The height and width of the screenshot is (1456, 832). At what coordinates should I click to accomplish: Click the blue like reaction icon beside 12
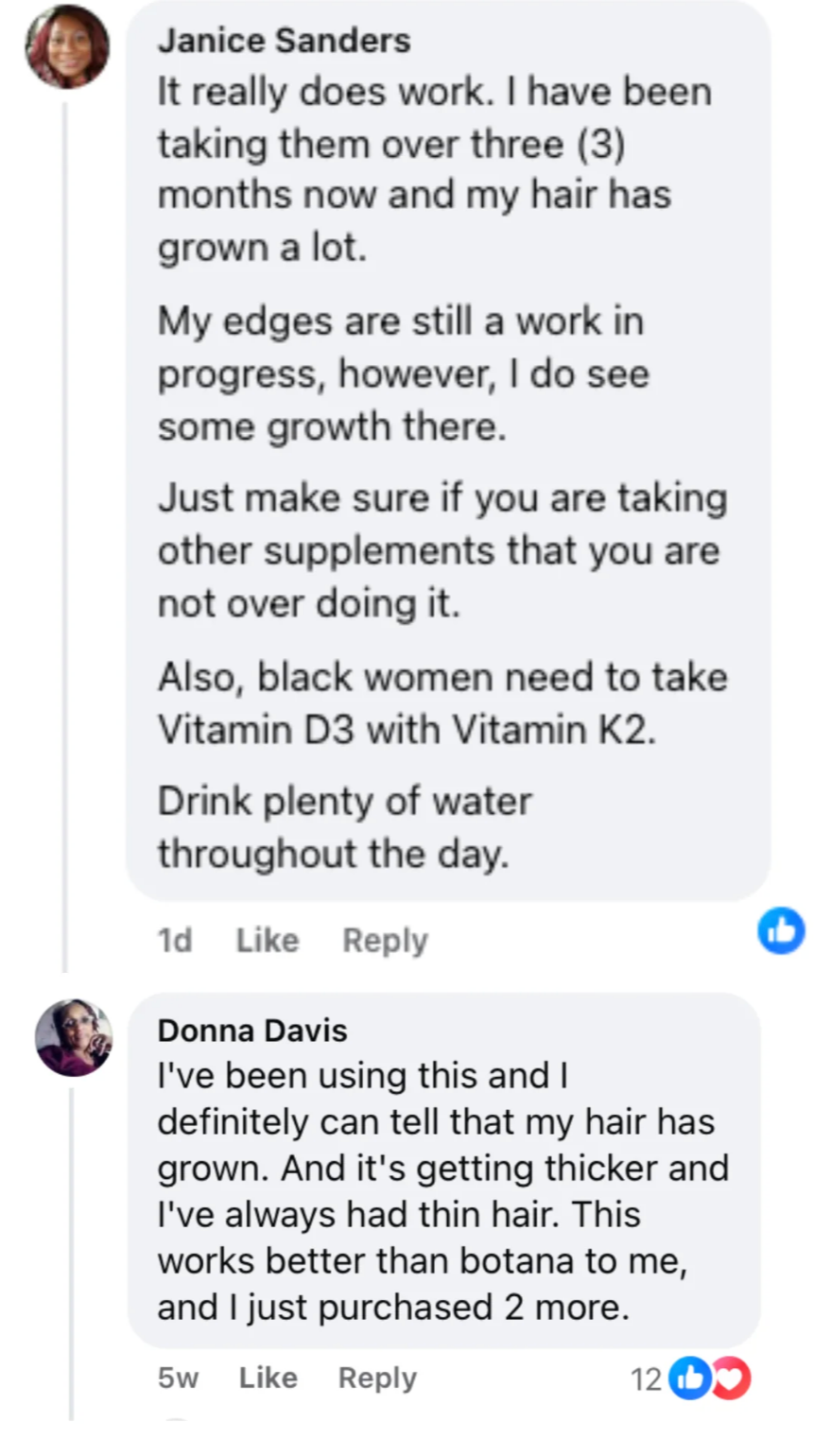tap(689, 1378)
